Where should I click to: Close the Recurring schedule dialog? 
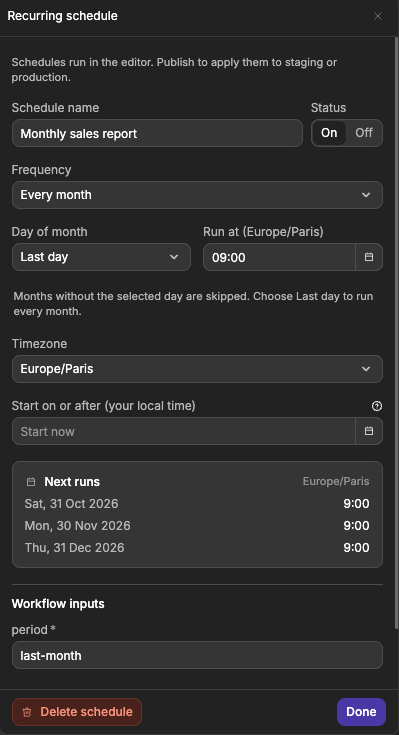(377, 16)
